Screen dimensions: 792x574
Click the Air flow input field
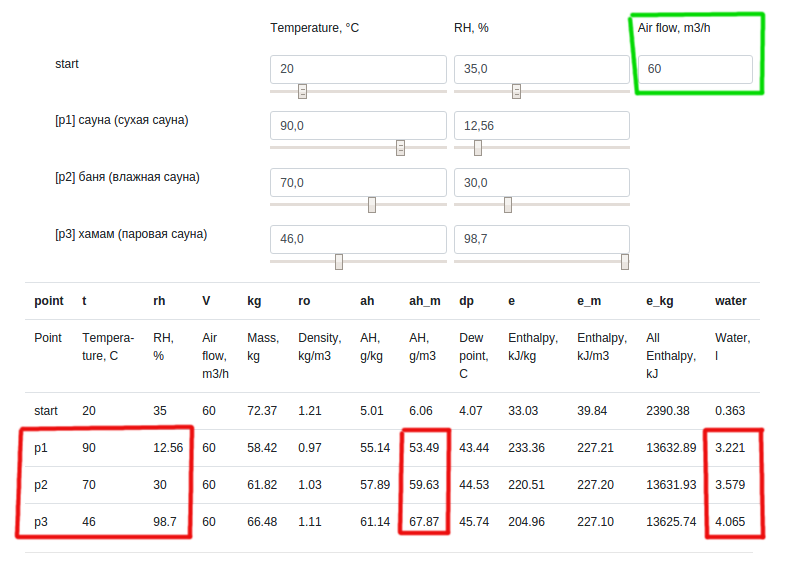pos(695,69)
